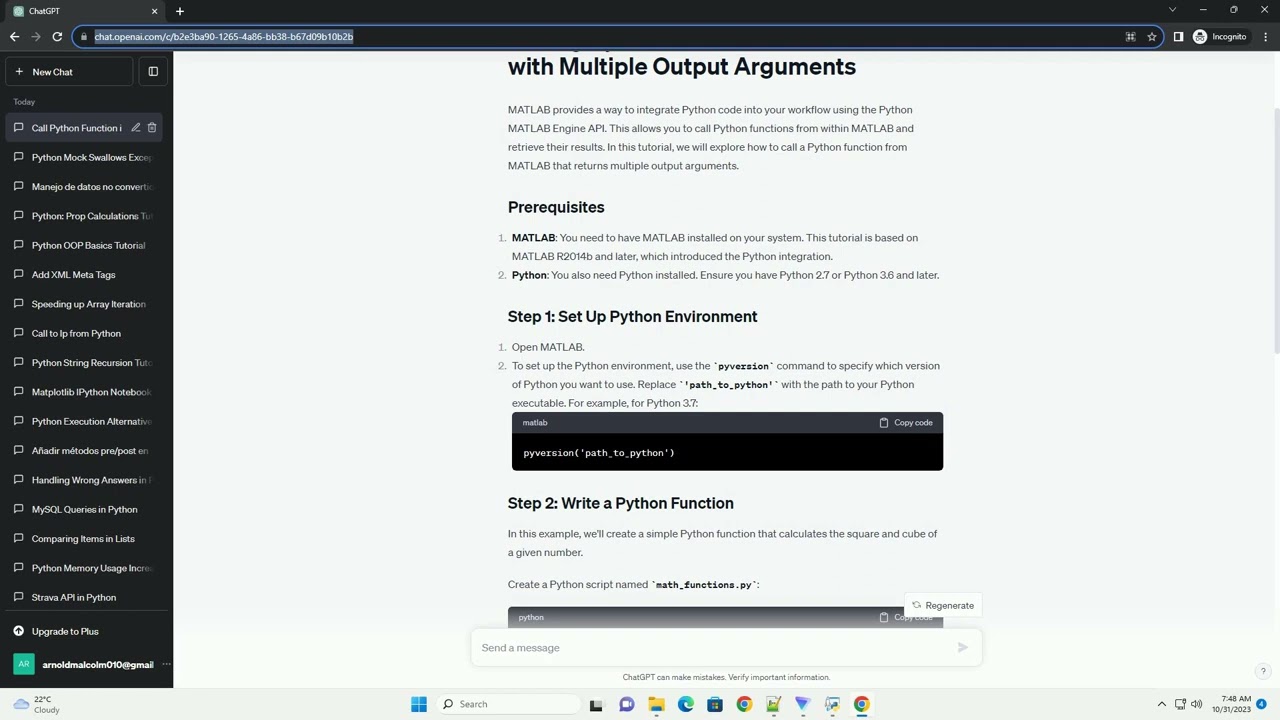The height and width of the screenshot is (720, 1280).
Task: Open Comparing Items in Lists chat
Action: [x=86, y=539]
